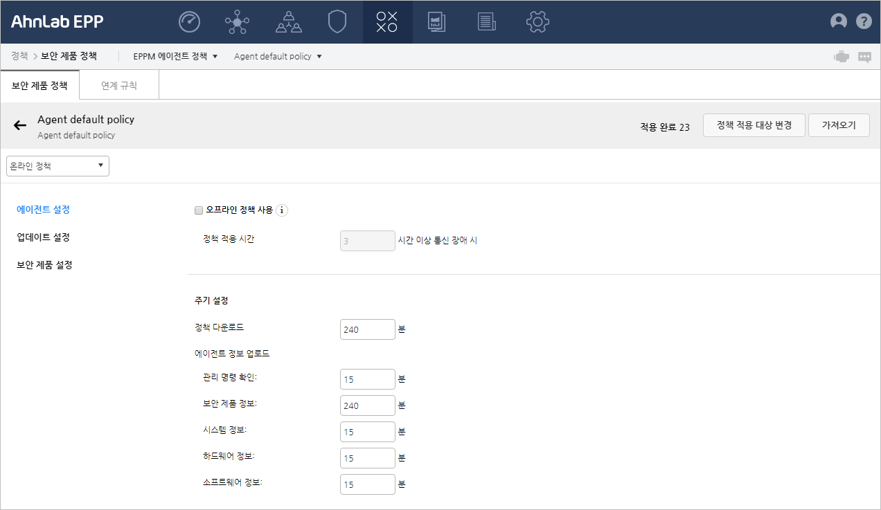Click the user account icon
The image size is (881, 510).
(x=838, y=22)
